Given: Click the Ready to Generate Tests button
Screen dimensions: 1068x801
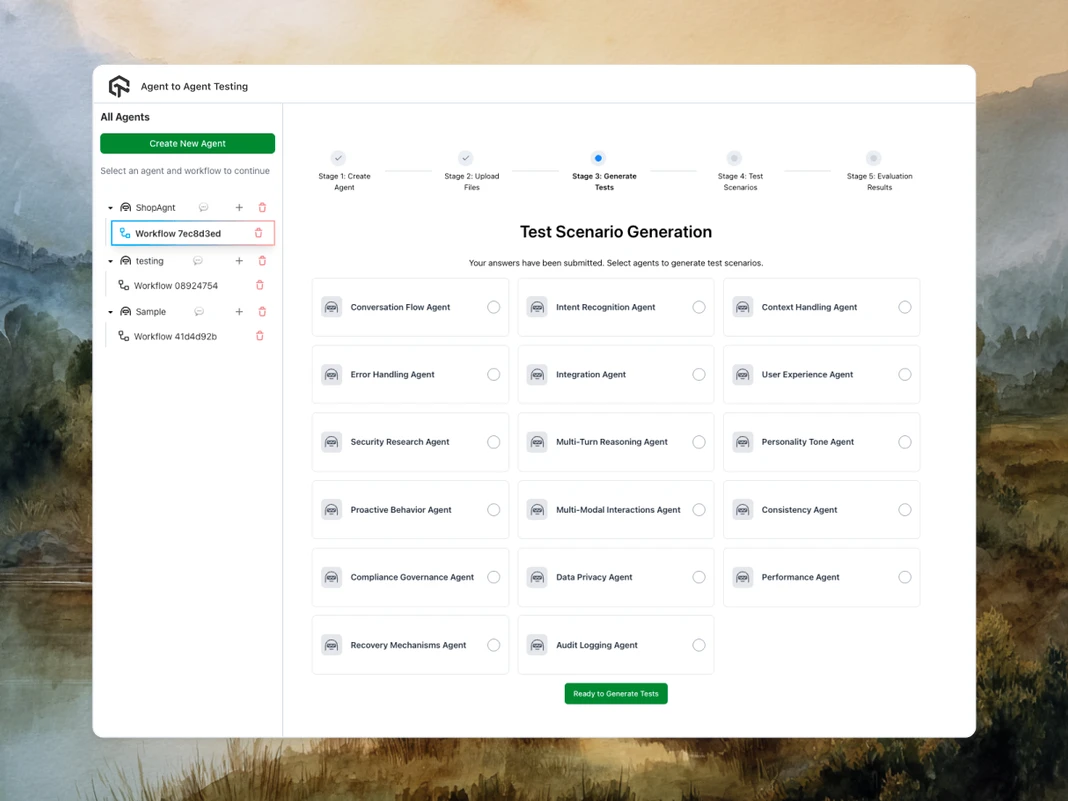Looking at the screenshot, I should pos(616,693).
